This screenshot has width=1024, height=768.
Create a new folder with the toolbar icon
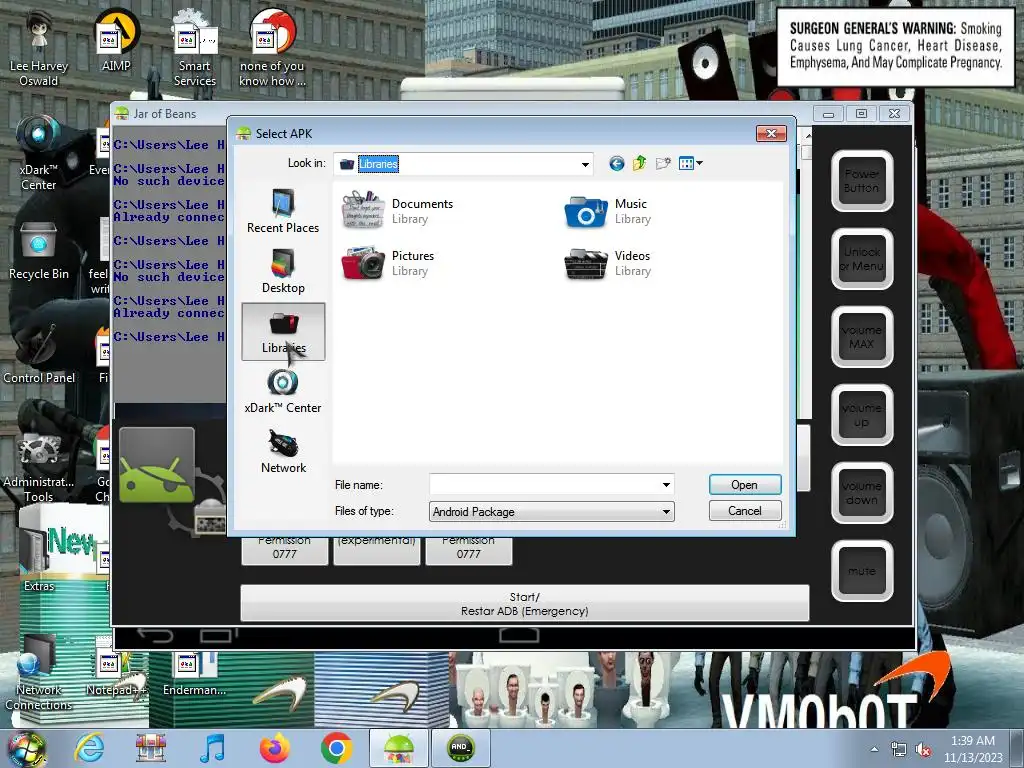tap(663, 163)
